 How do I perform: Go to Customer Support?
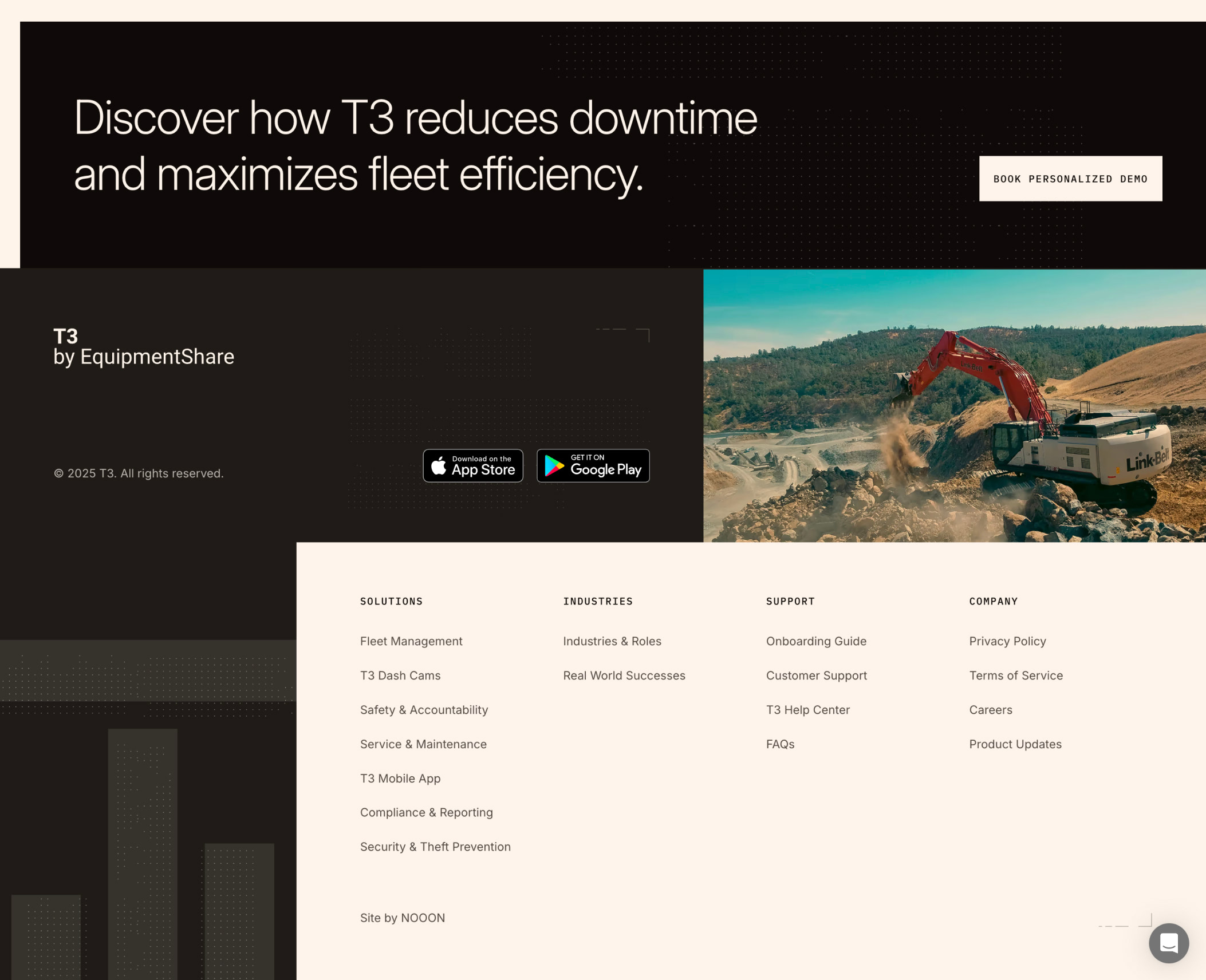pos(816,675)
